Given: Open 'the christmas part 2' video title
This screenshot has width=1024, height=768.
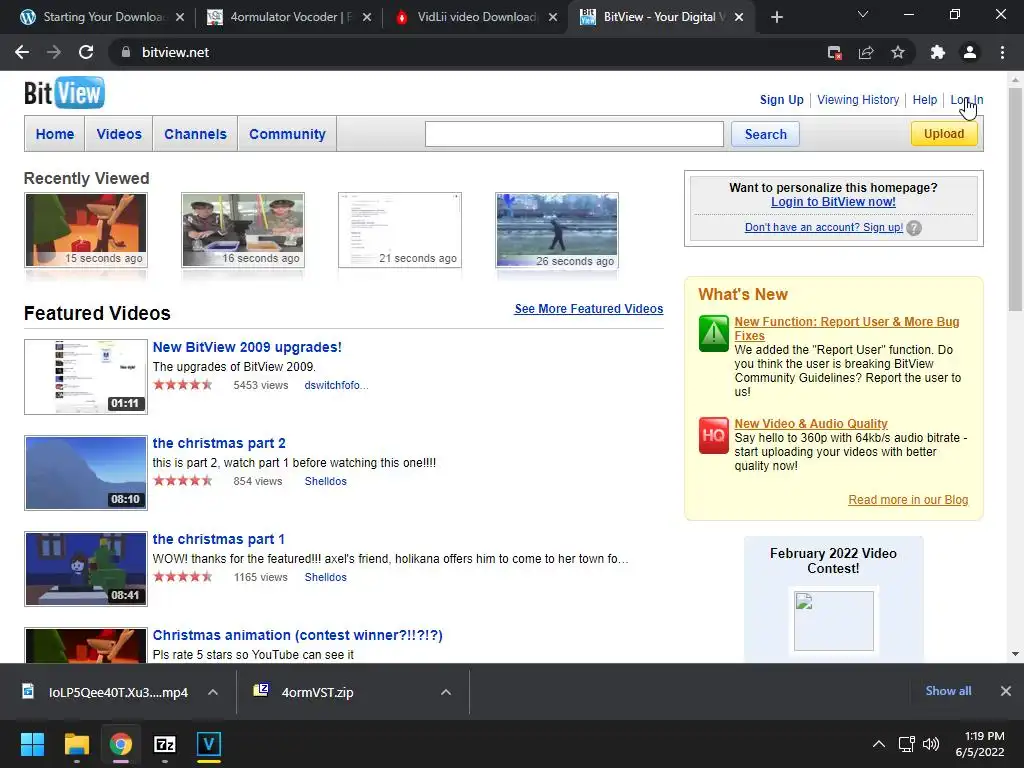Looking at the screenshot, I should point(219,443).
